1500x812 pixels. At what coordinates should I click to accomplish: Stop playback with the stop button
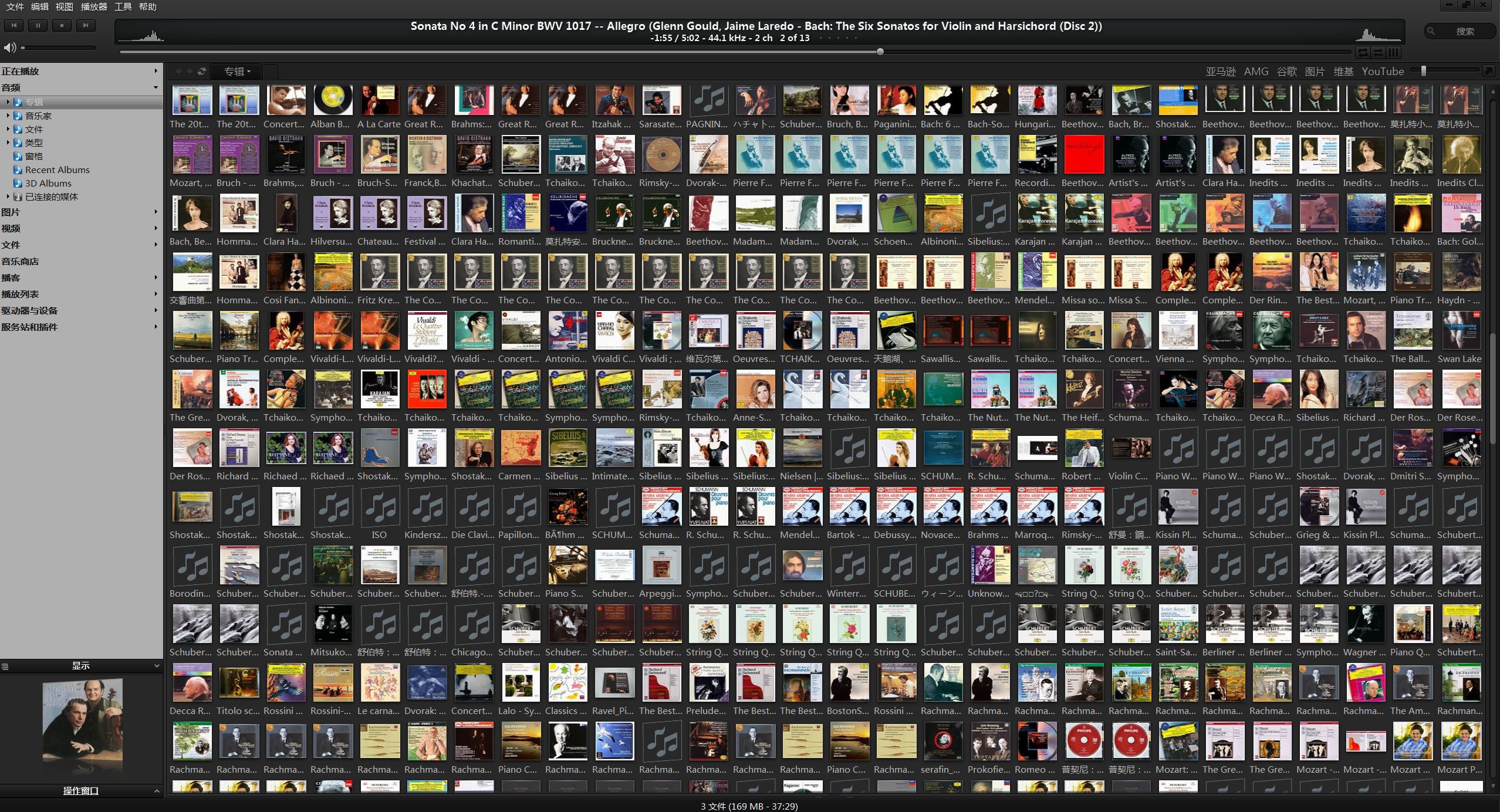[x=62, y=25]
